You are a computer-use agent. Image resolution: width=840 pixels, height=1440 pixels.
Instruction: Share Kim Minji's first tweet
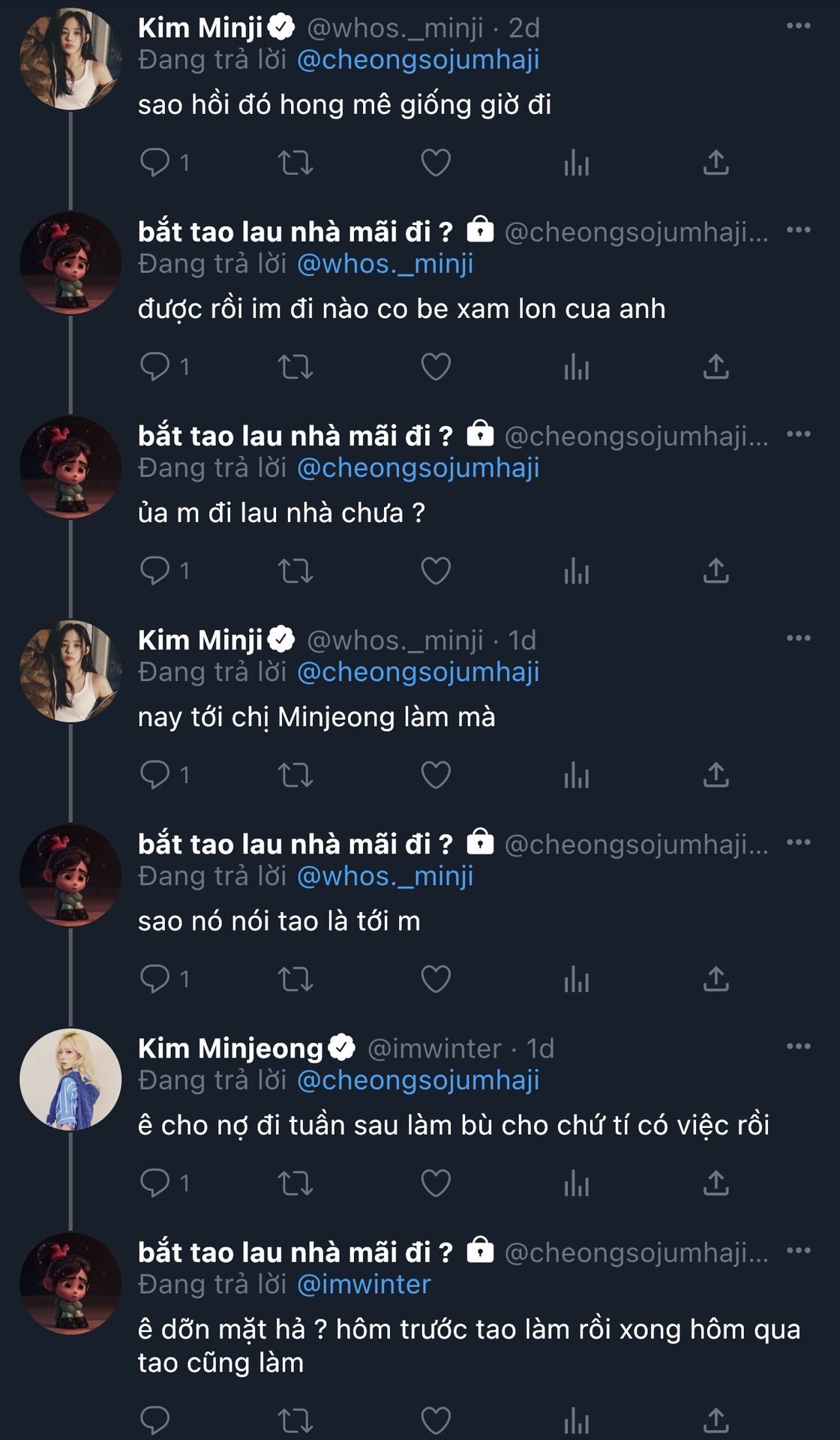click(715, 163)
